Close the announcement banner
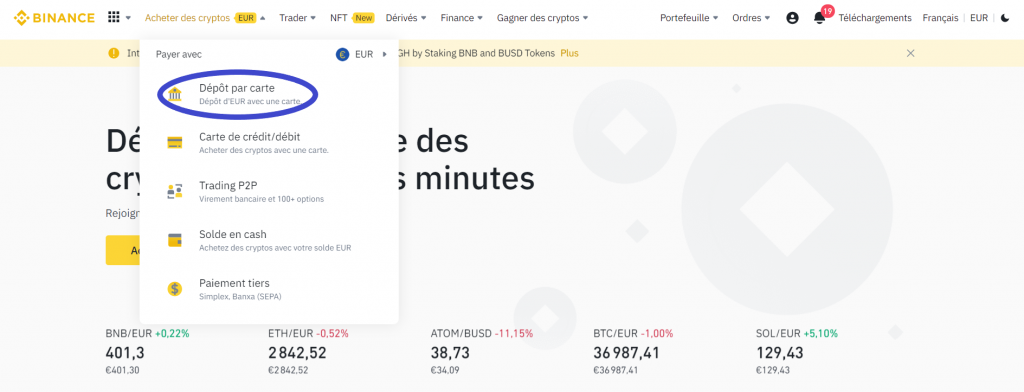Viewport: 1024px width, 392px height. pyautogui.click(x=910, y=53)
